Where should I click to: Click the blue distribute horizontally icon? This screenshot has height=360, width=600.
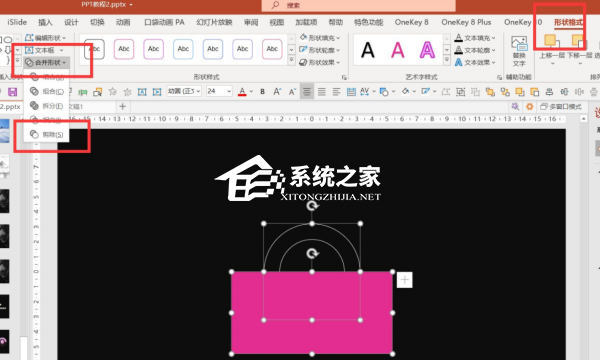pyautogui.click(x=564, y=92)
